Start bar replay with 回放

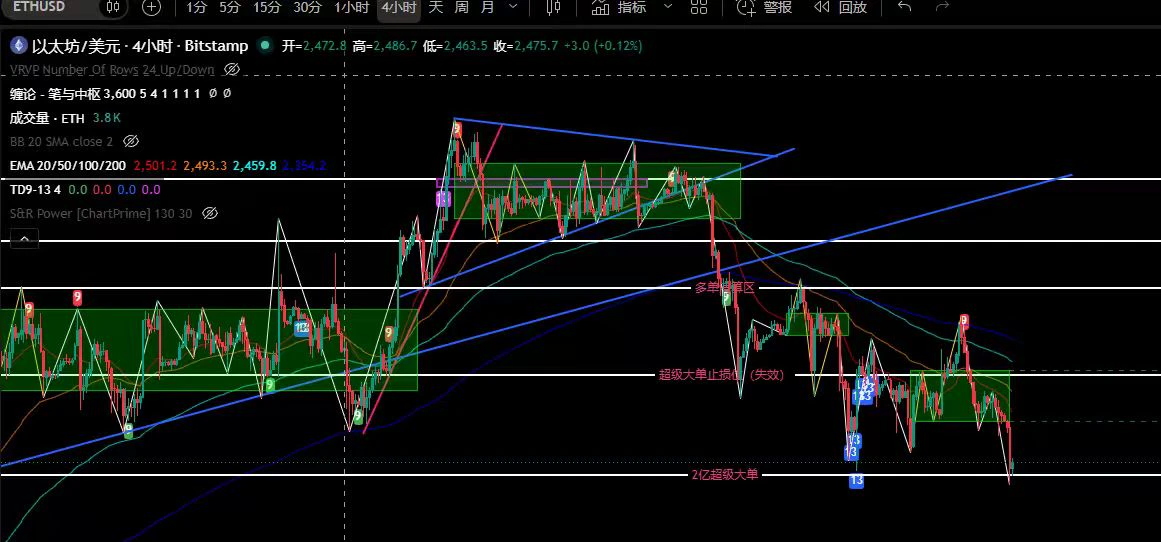coord(840,7)
